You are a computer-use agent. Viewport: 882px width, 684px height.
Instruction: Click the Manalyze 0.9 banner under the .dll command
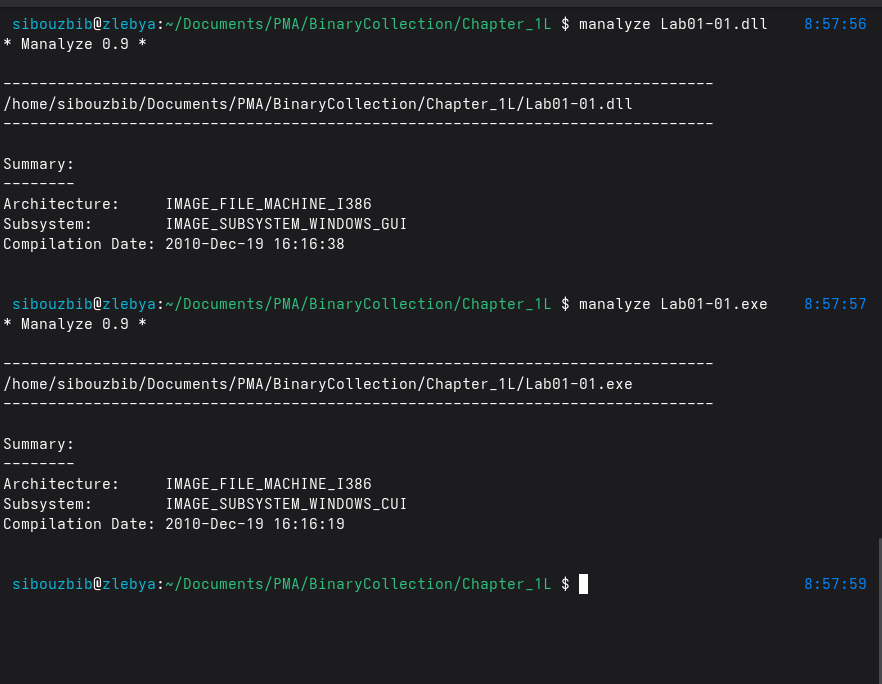click(75, 44)
